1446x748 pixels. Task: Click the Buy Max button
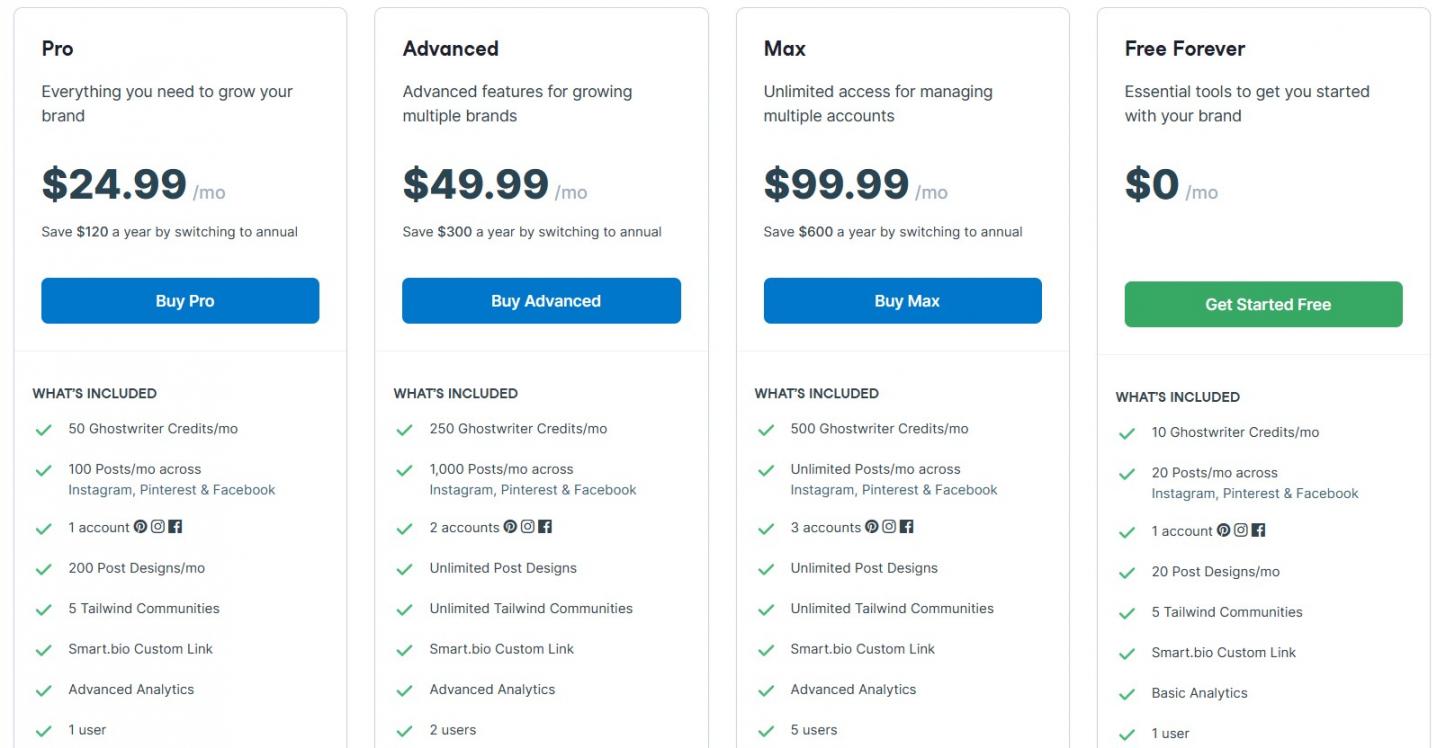902,301
